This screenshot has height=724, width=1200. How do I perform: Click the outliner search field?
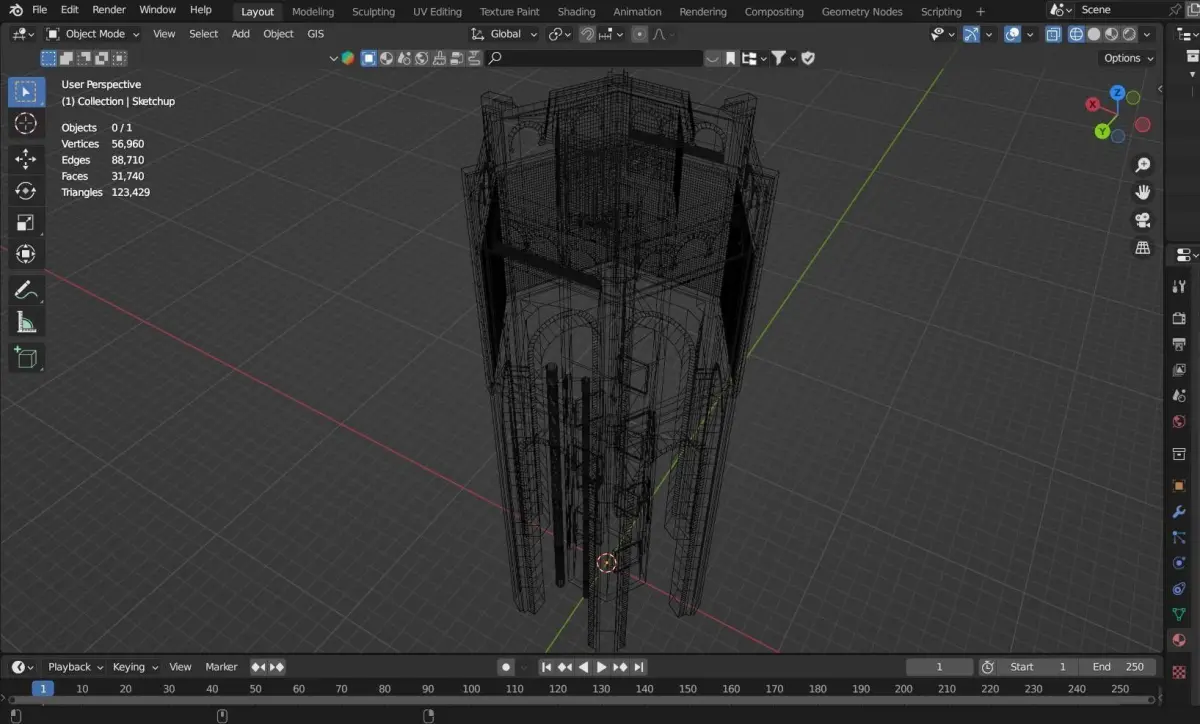(x=593, y=58)
